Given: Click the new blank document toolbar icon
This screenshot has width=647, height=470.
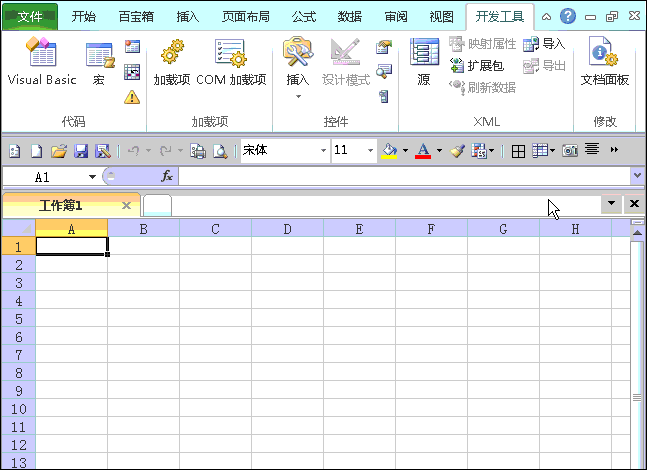Looking at the screenshot, I should [37, 151].
